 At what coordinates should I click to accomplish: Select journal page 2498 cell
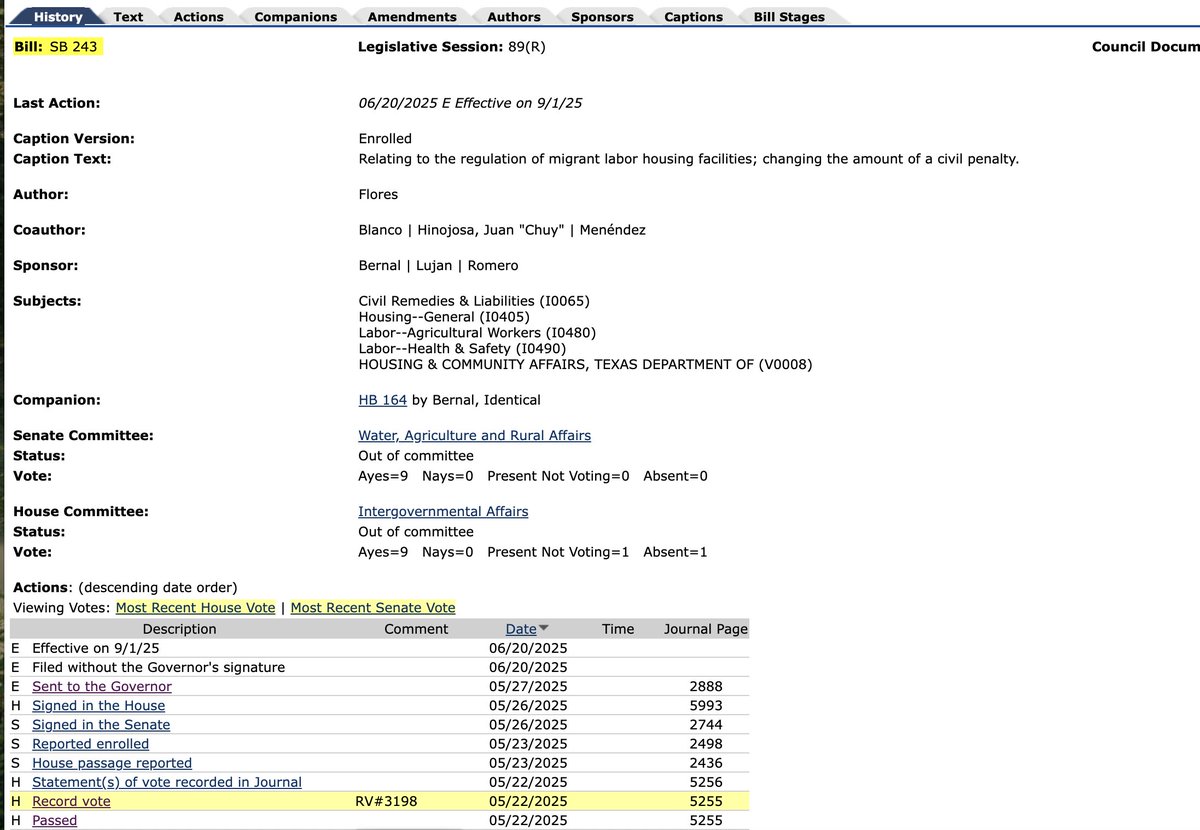tap(705, 744)
